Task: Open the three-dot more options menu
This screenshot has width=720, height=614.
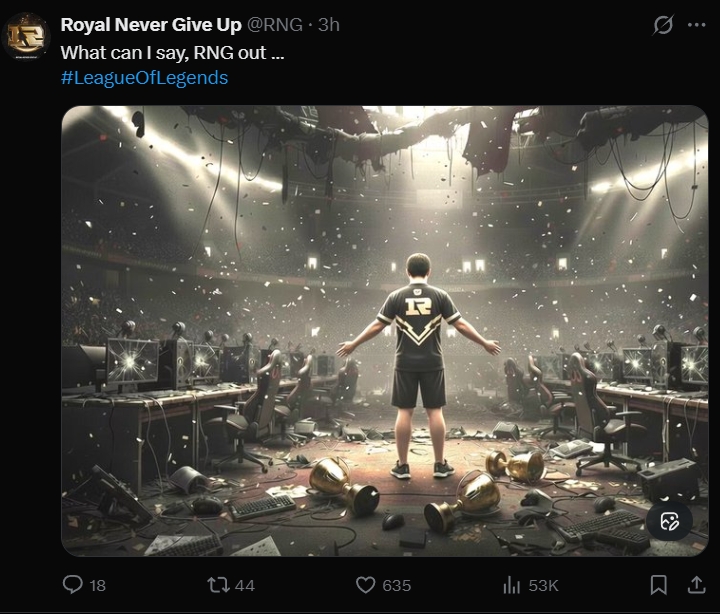Action: click(696, 26)
